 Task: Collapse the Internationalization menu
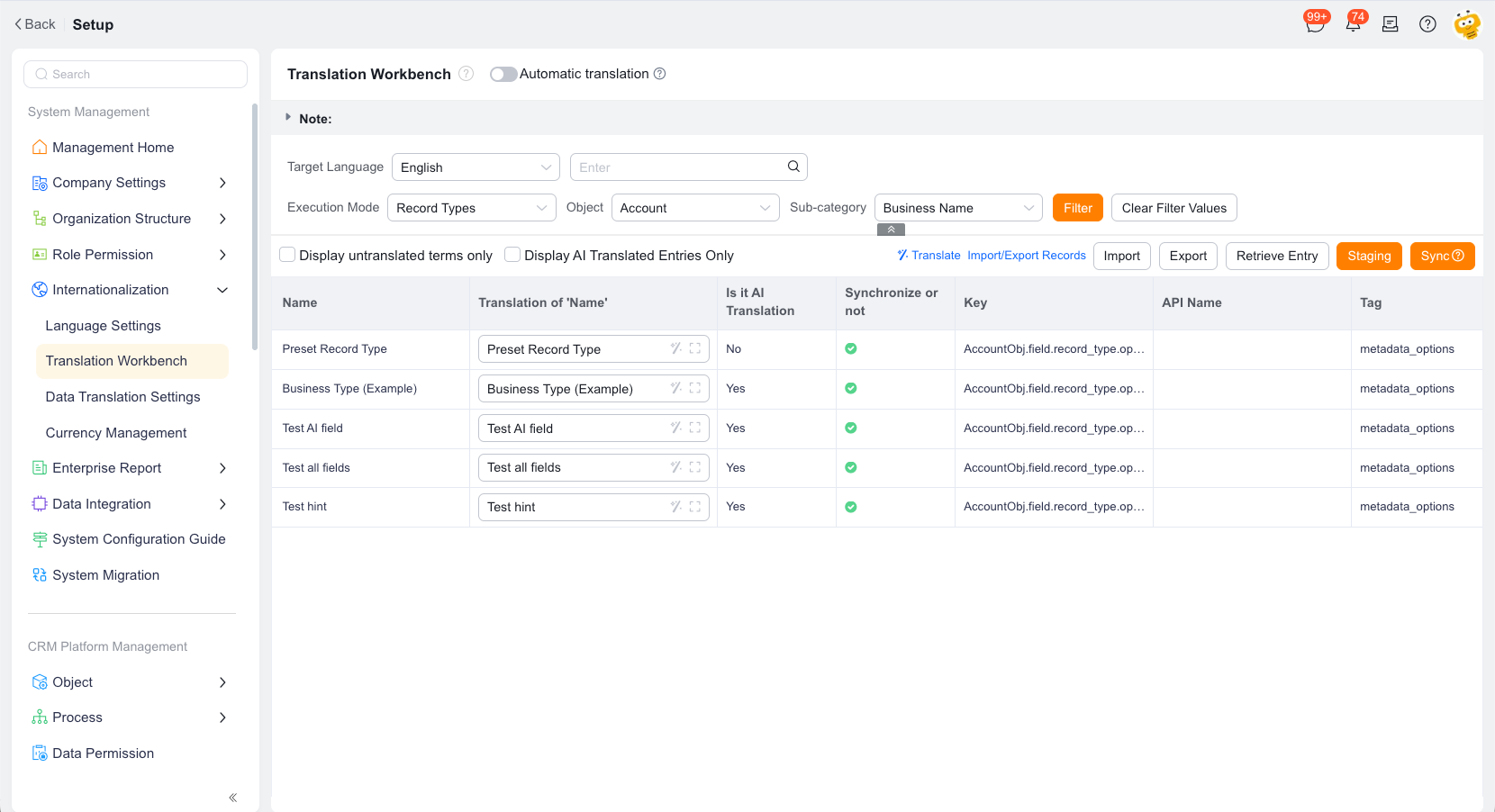pos(222,290)
